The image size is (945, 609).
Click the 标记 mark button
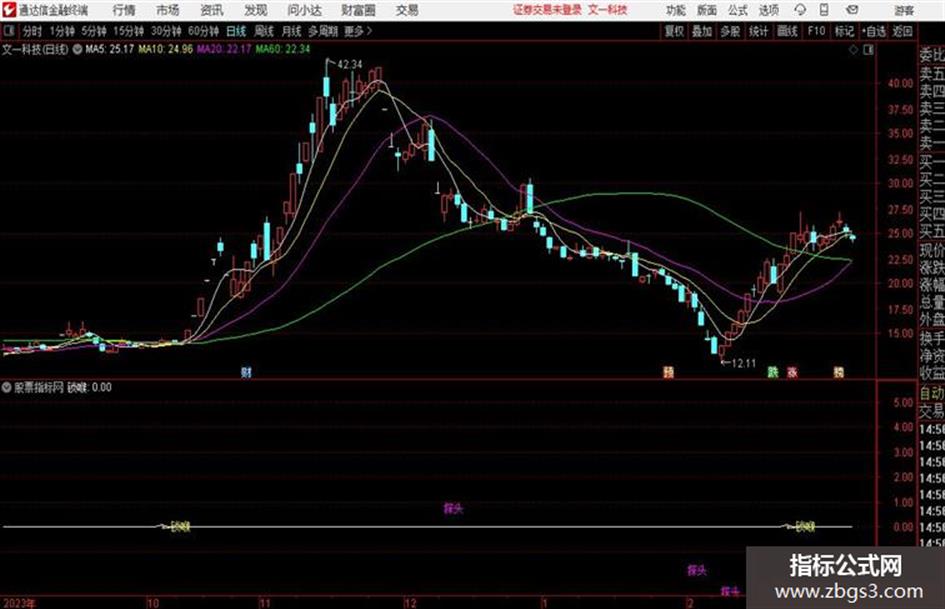pyautogui.click(x=844, y=31)
